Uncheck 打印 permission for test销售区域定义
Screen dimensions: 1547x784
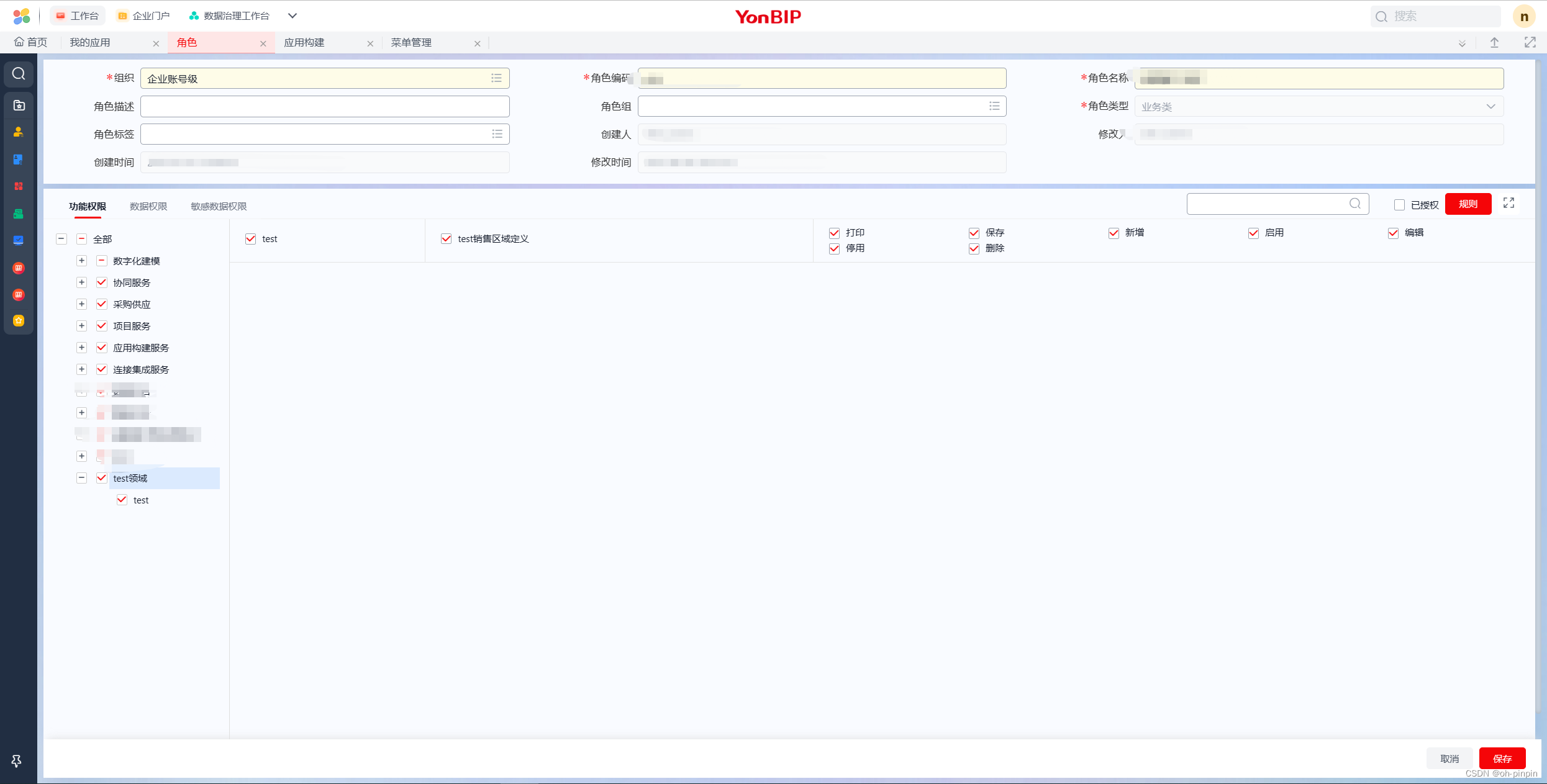tap(834, 233)
